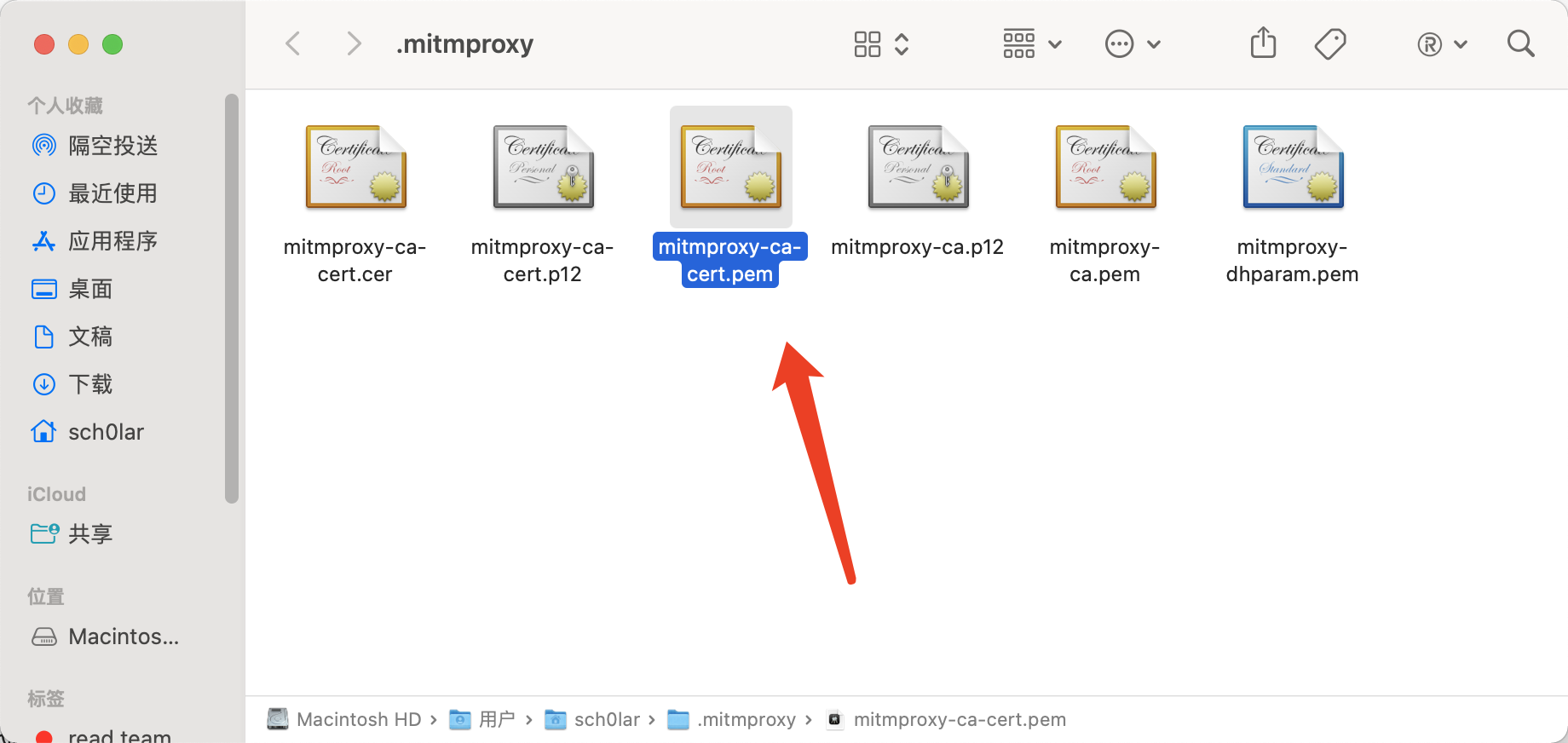Click mitmproxy-ca-cert.pem in path bar
The height and width of the screenshot is (743, 1568).
pyautogui.click(x=946, y=719)
